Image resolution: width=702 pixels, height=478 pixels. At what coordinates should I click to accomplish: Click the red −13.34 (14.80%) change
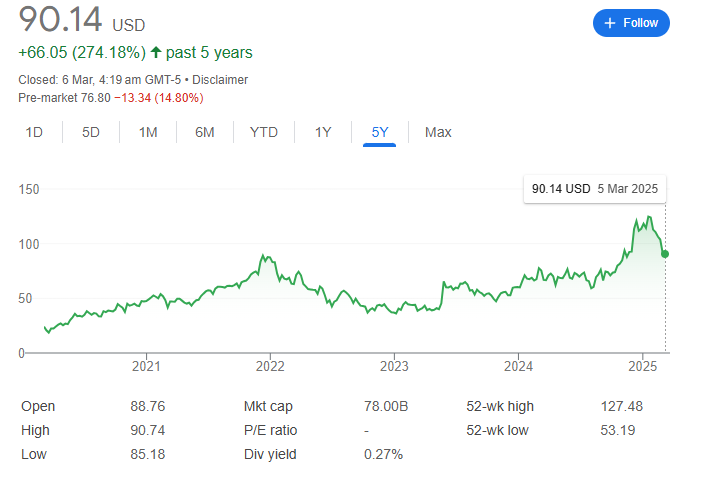(159, 98)
